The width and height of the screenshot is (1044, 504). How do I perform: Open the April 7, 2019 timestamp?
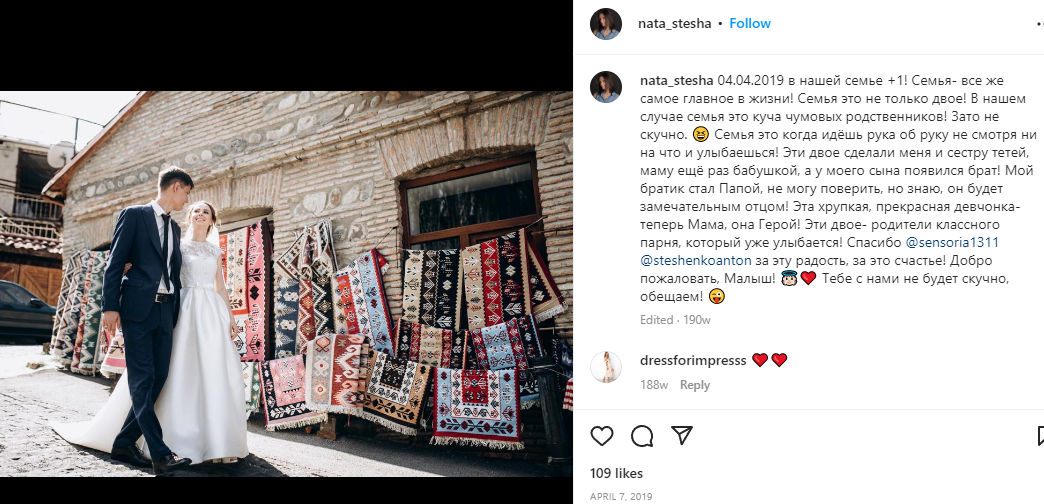pyautogui.click(x=621, y=497)
